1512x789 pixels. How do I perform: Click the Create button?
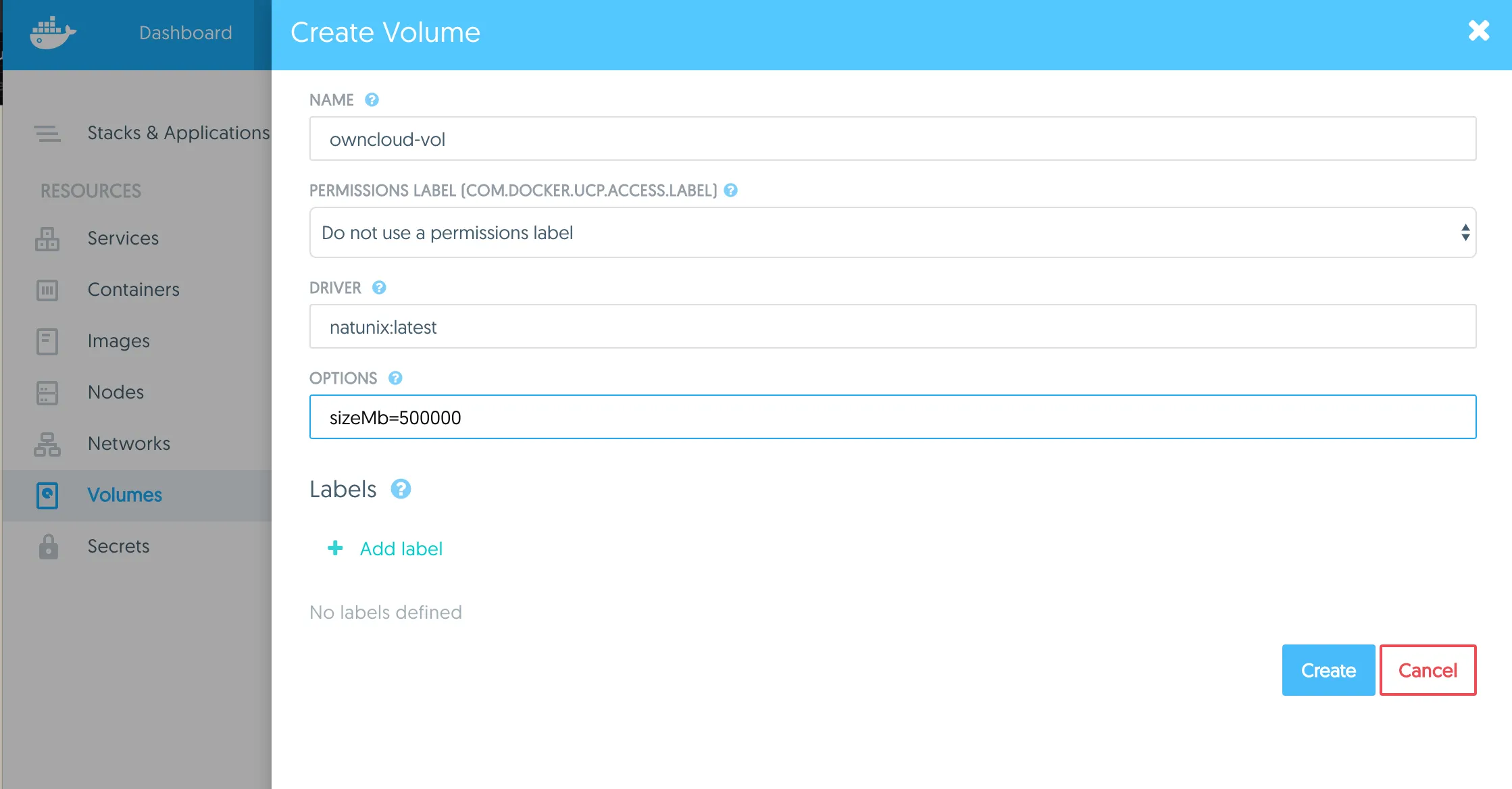click(1328, 670)
